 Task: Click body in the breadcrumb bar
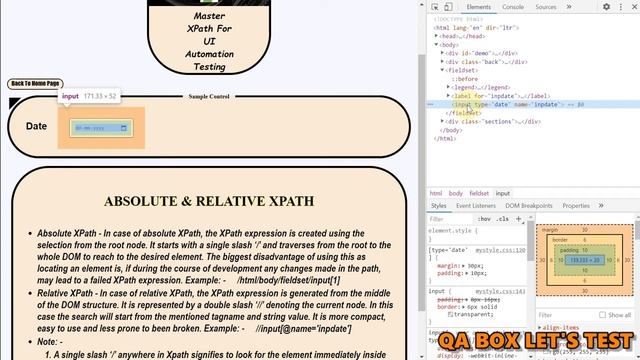pyautogui.click(x=456, y=193)
